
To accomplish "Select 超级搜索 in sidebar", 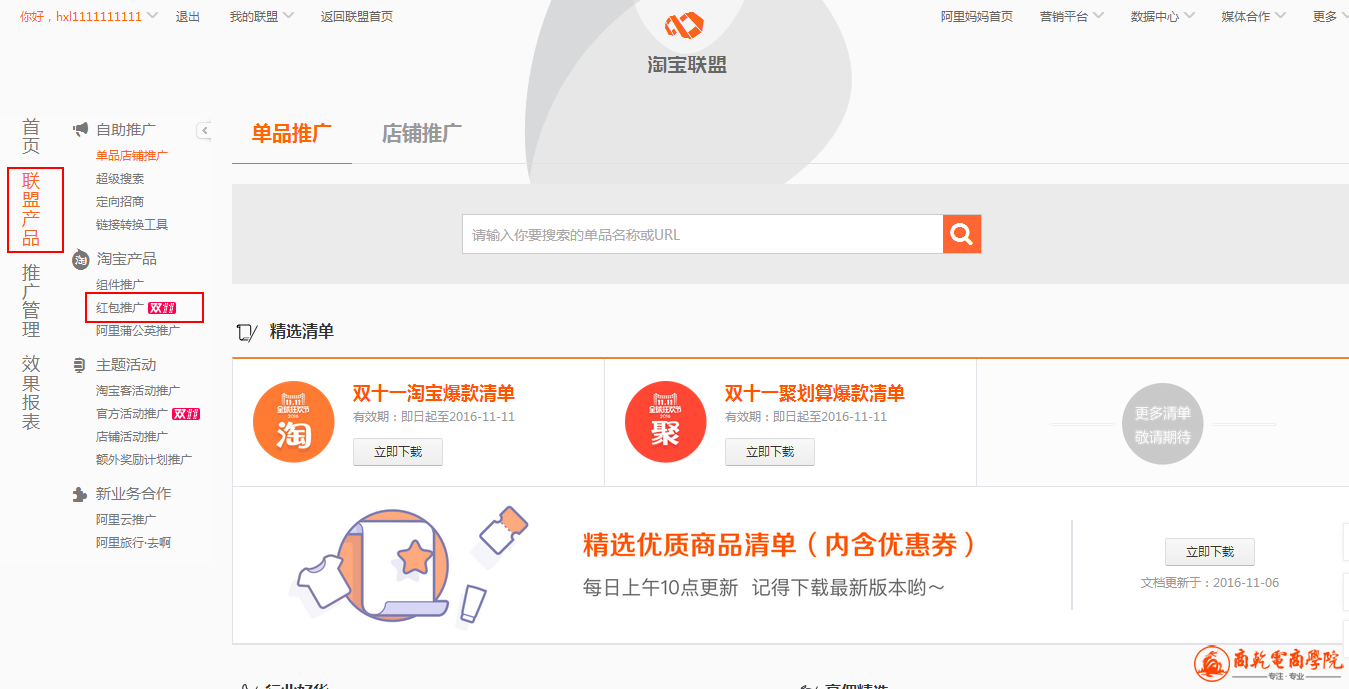I will 120,178.
